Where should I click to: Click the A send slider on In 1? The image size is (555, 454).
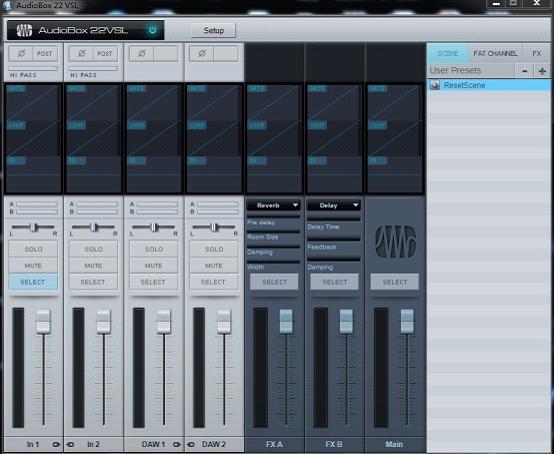[x=37, y=204]
